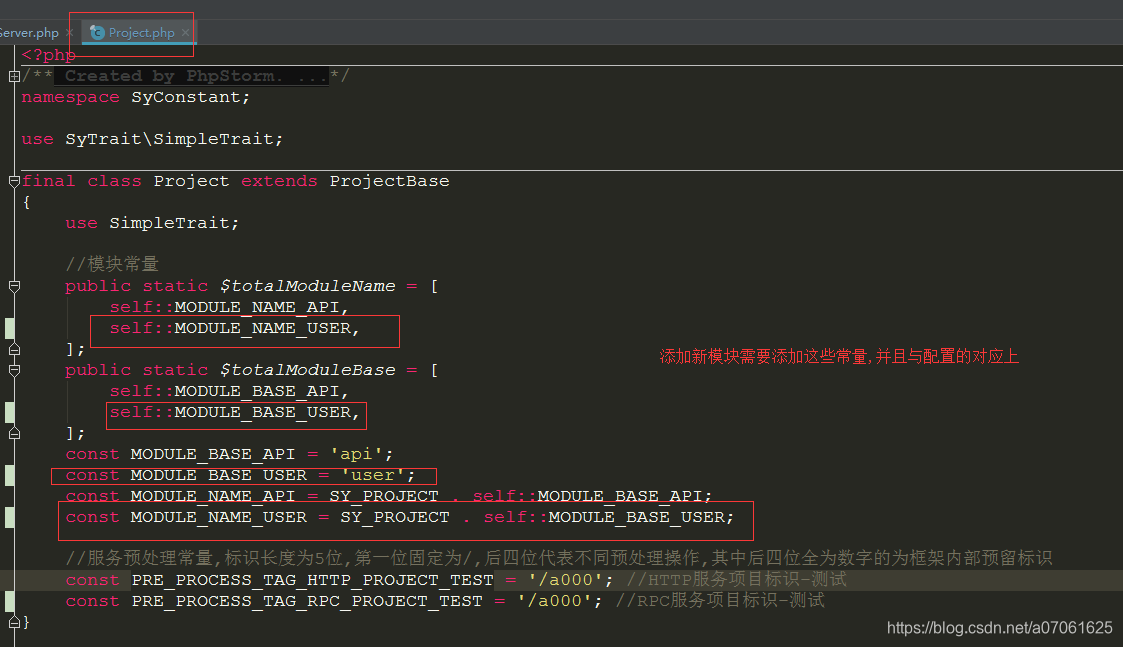Click change marker beside PRE_PROCESS_TAG_RPC_PROJECT_TEST line
This screenshot has width=1123, height=647.
9,602
